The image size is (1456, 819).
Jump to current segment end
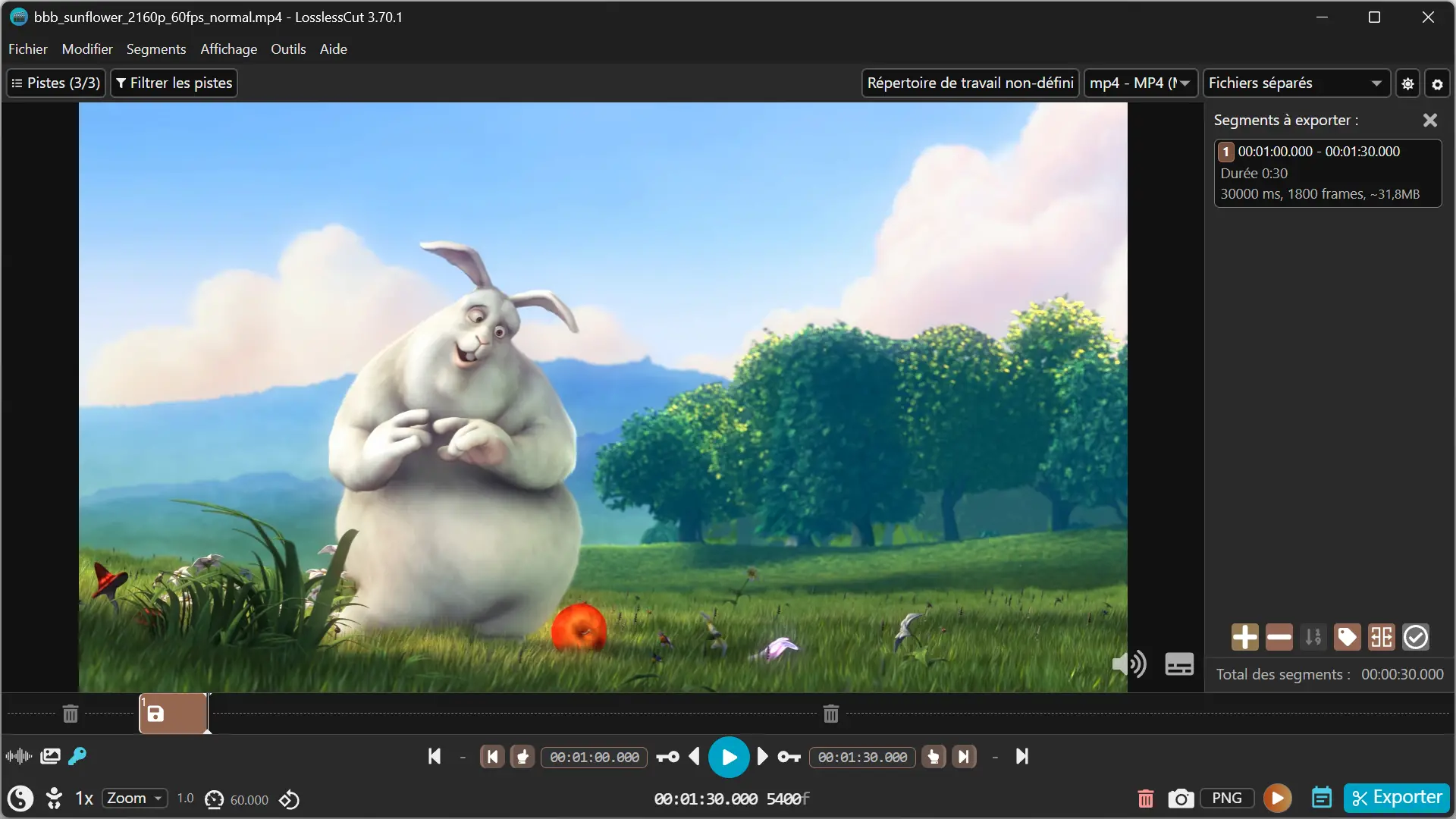964,757
